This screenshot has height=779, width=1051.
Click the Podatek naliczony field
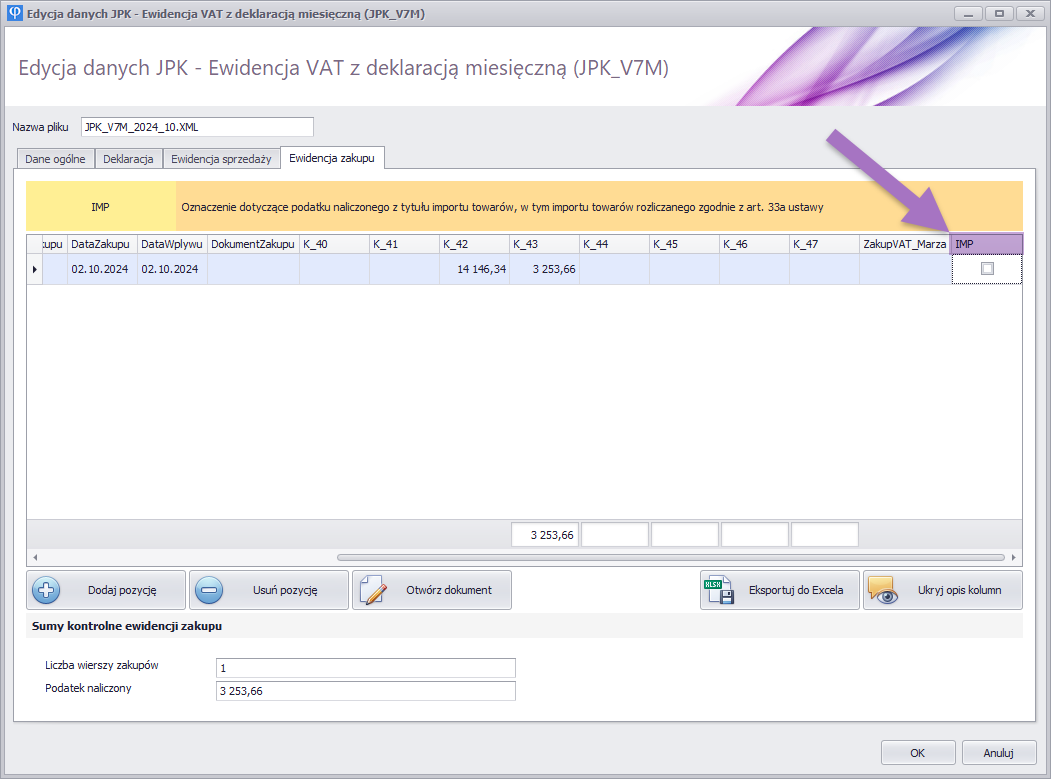tap(365, 691)
